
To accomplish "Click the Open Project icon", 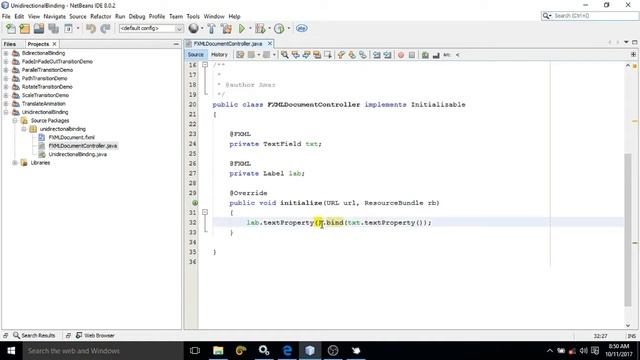I will (x=39, y=29).
